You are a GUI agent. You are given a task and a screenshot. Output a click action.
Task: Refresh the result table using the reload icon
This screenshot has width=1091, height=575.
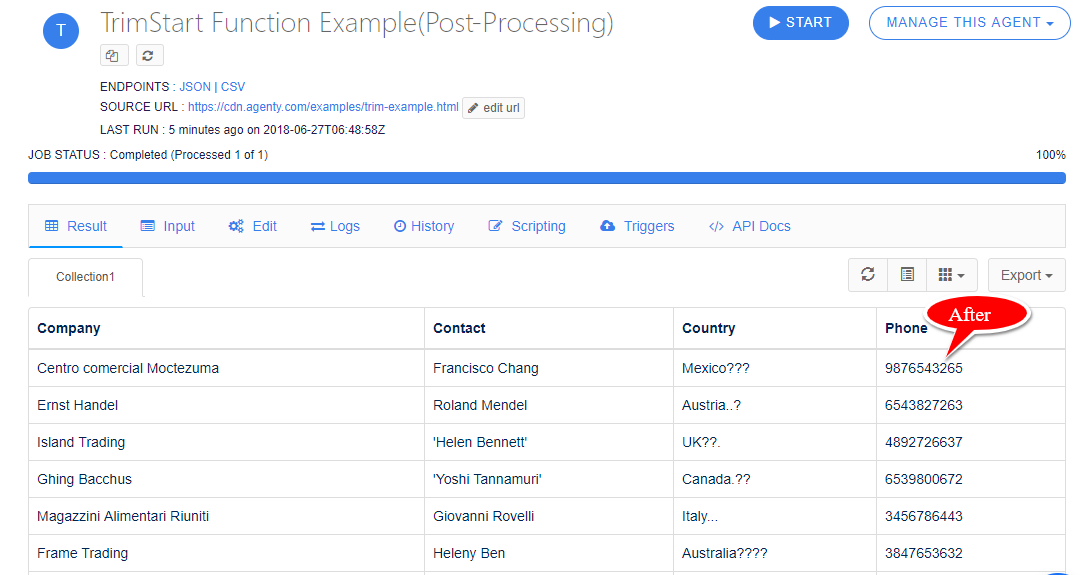pos(868,275)
